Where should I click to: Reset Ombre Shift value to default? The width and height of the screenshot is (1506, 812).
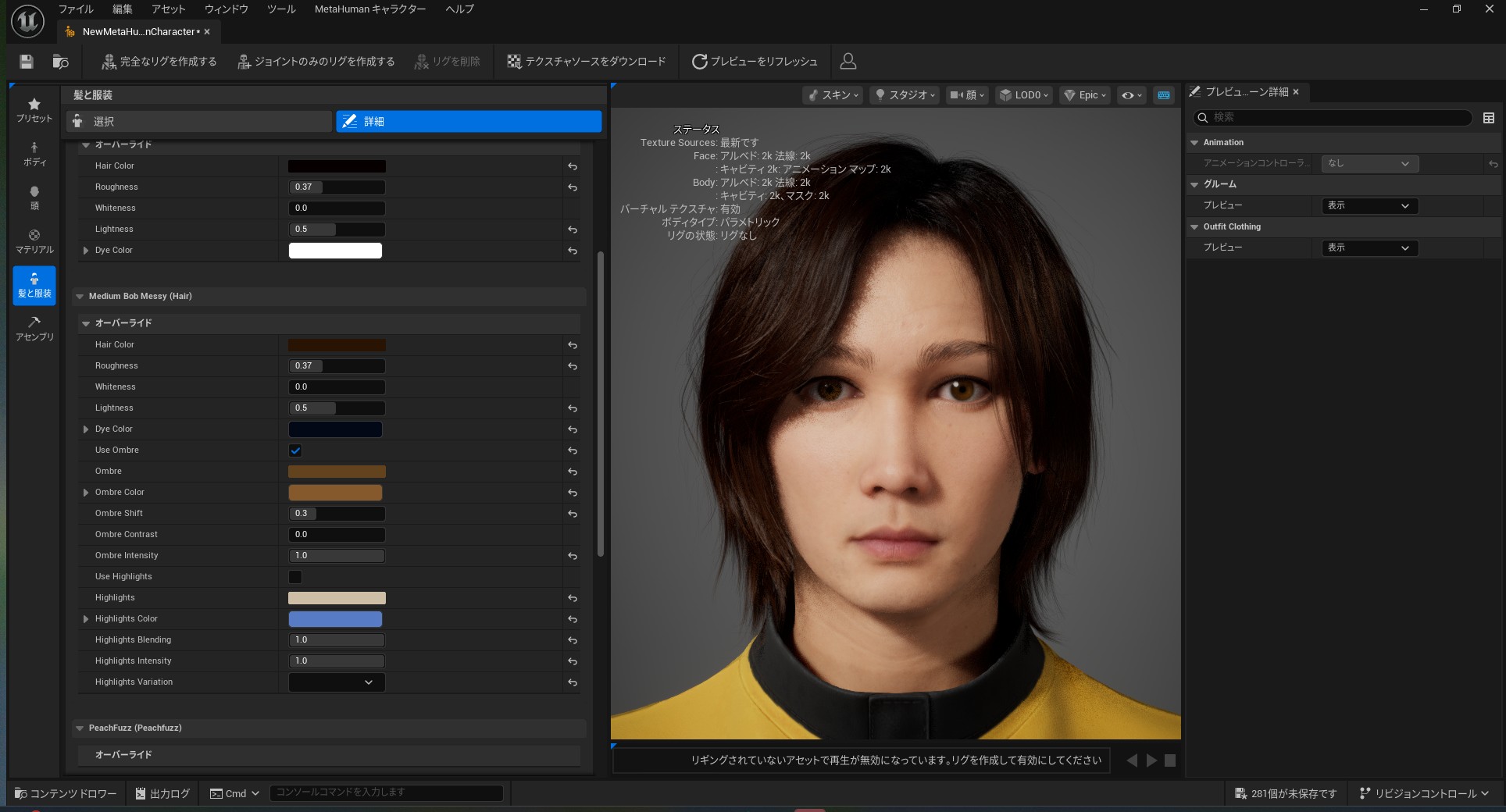click(573, 514)
